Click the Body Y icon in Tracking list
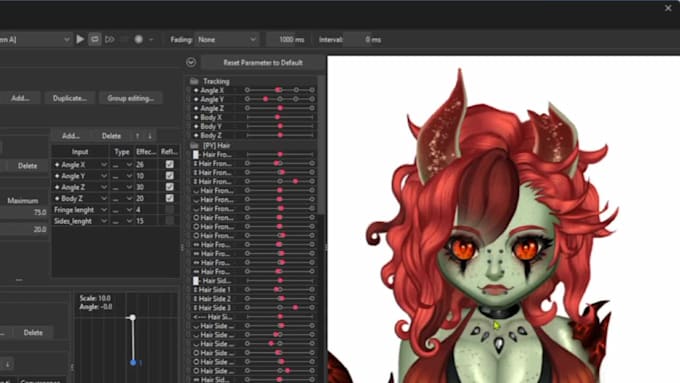680x383 pixels. tap(196, 127)
